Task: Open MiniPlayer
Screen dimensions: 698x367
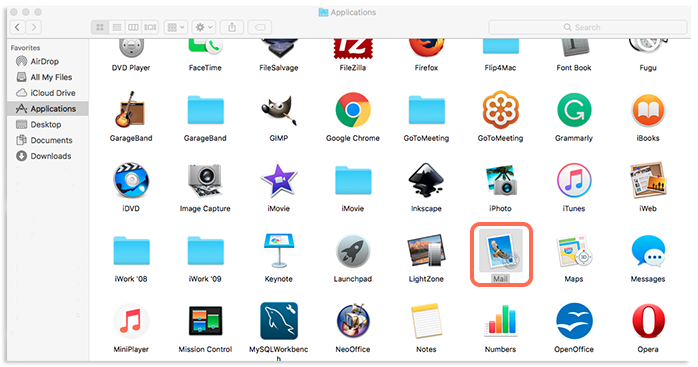Action: click(130, 321)
